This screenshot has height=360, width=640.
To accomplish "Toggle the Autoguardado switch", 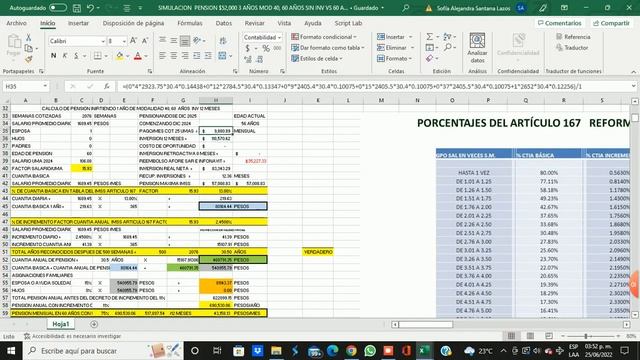I will [58, 8].
